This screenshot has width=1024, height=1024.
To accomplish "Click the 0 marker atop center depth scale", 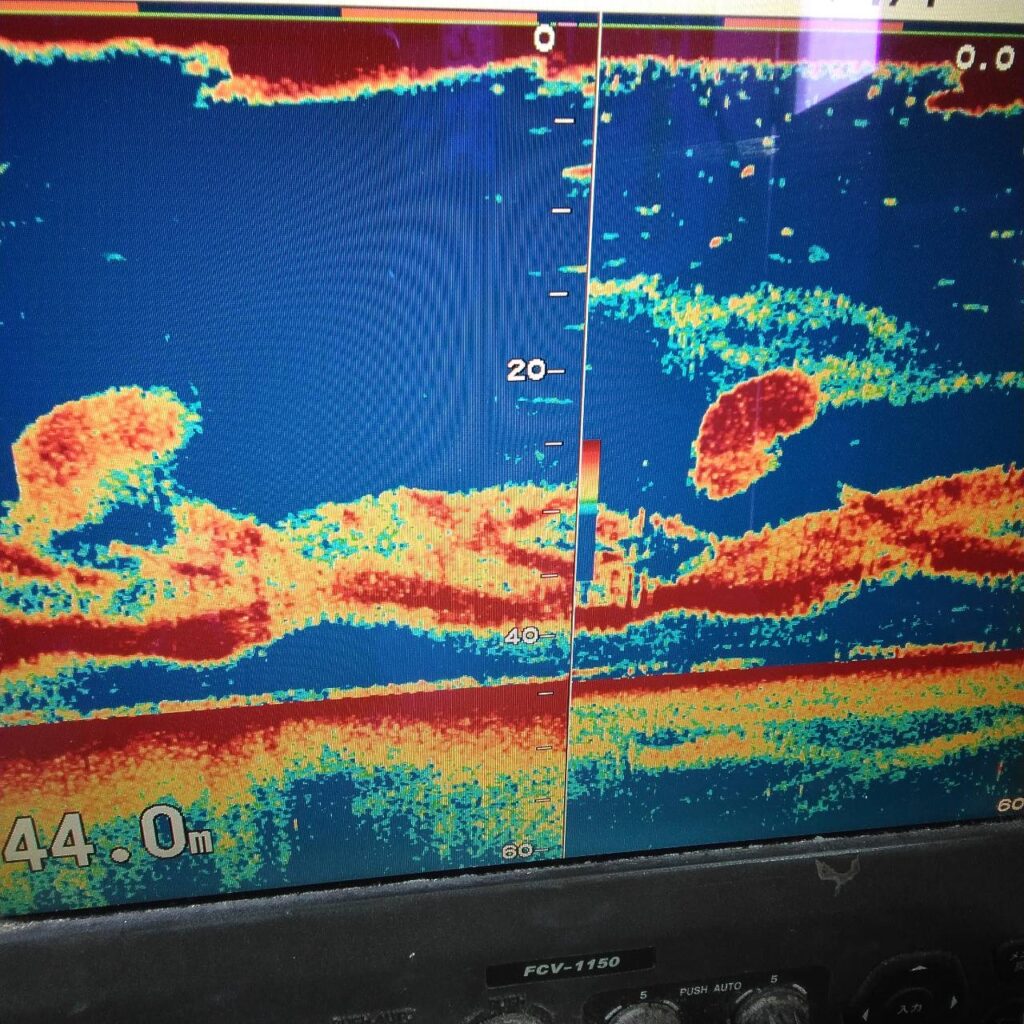I will 544,38.
